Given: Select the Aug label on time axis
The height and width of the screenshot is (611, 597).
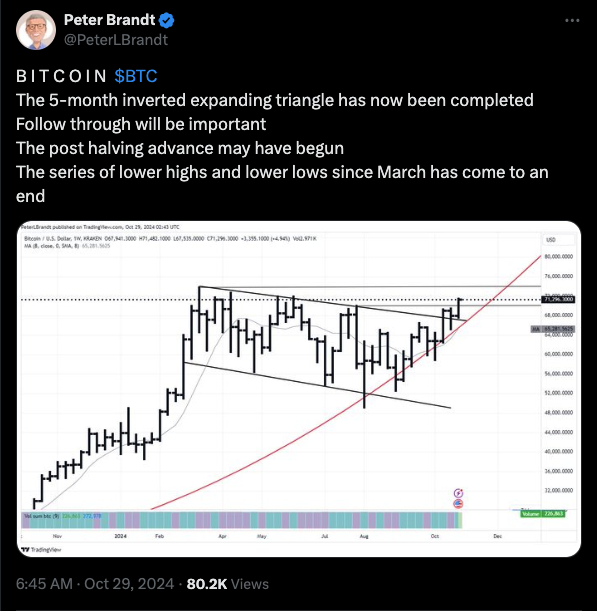Looking at the screenshot, I should pyautogui.click(x=364, y=536).
